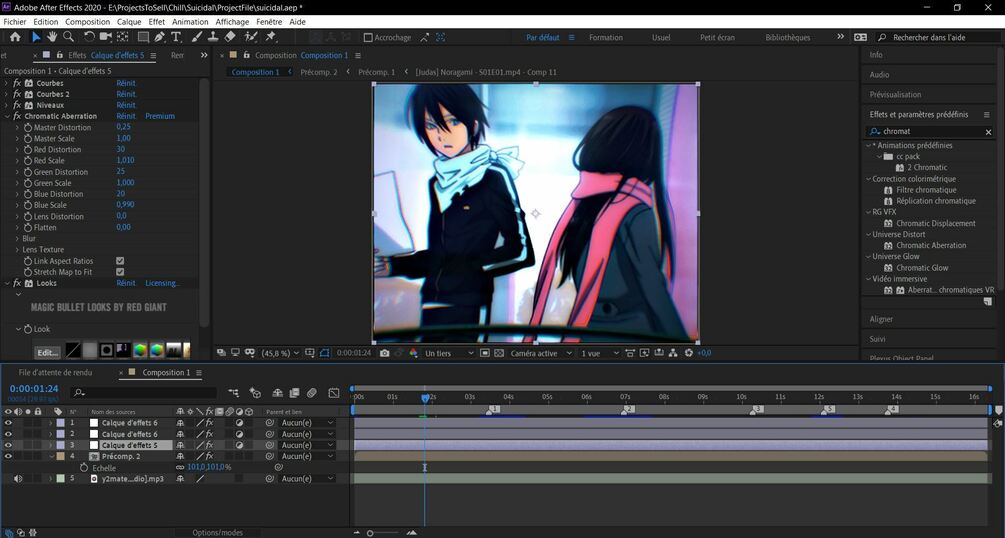Hide the Précomp. 2 layer

[8, 456]
